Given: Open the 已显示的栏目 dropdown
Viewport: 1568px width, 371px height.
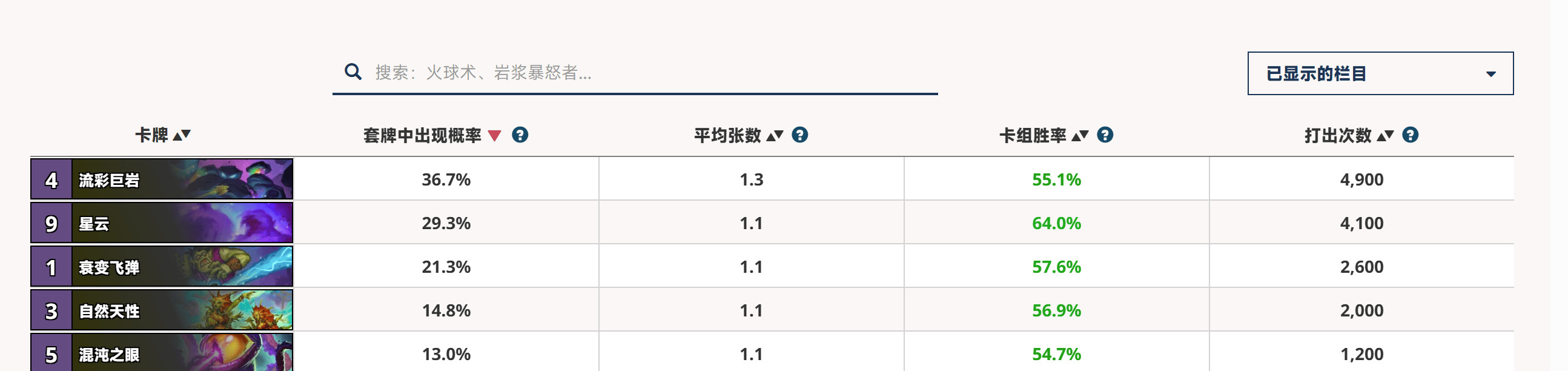Looking at the screenshot, I should click(x=1380, y=73).
